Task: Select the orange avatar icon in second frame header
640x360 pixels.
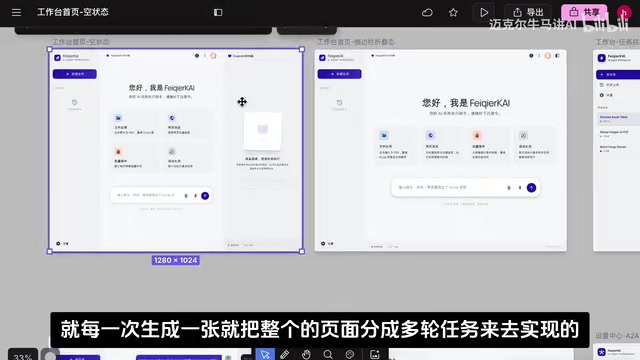Action: click(547, 56)
